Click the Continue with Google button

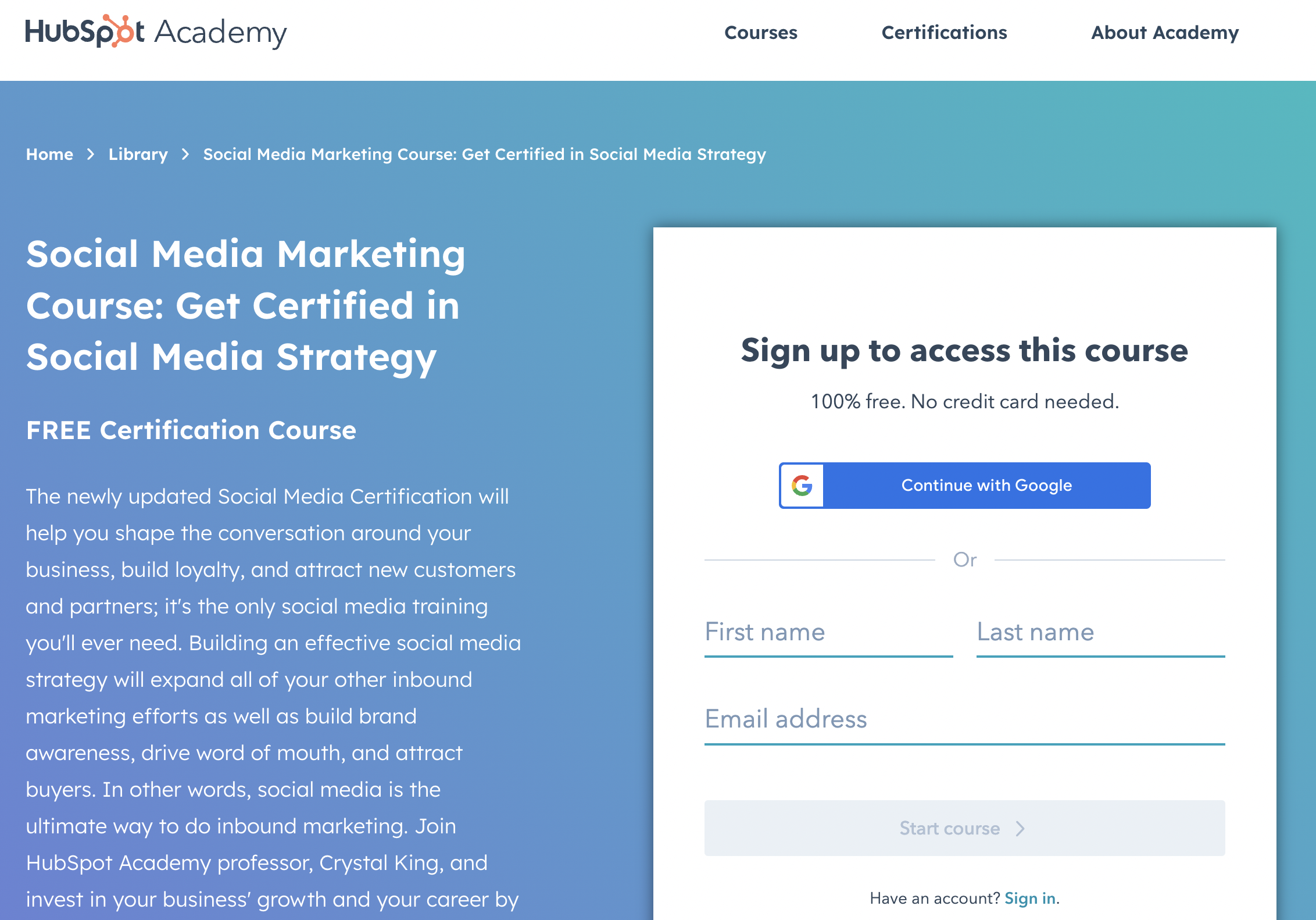[x=964, y=485]
